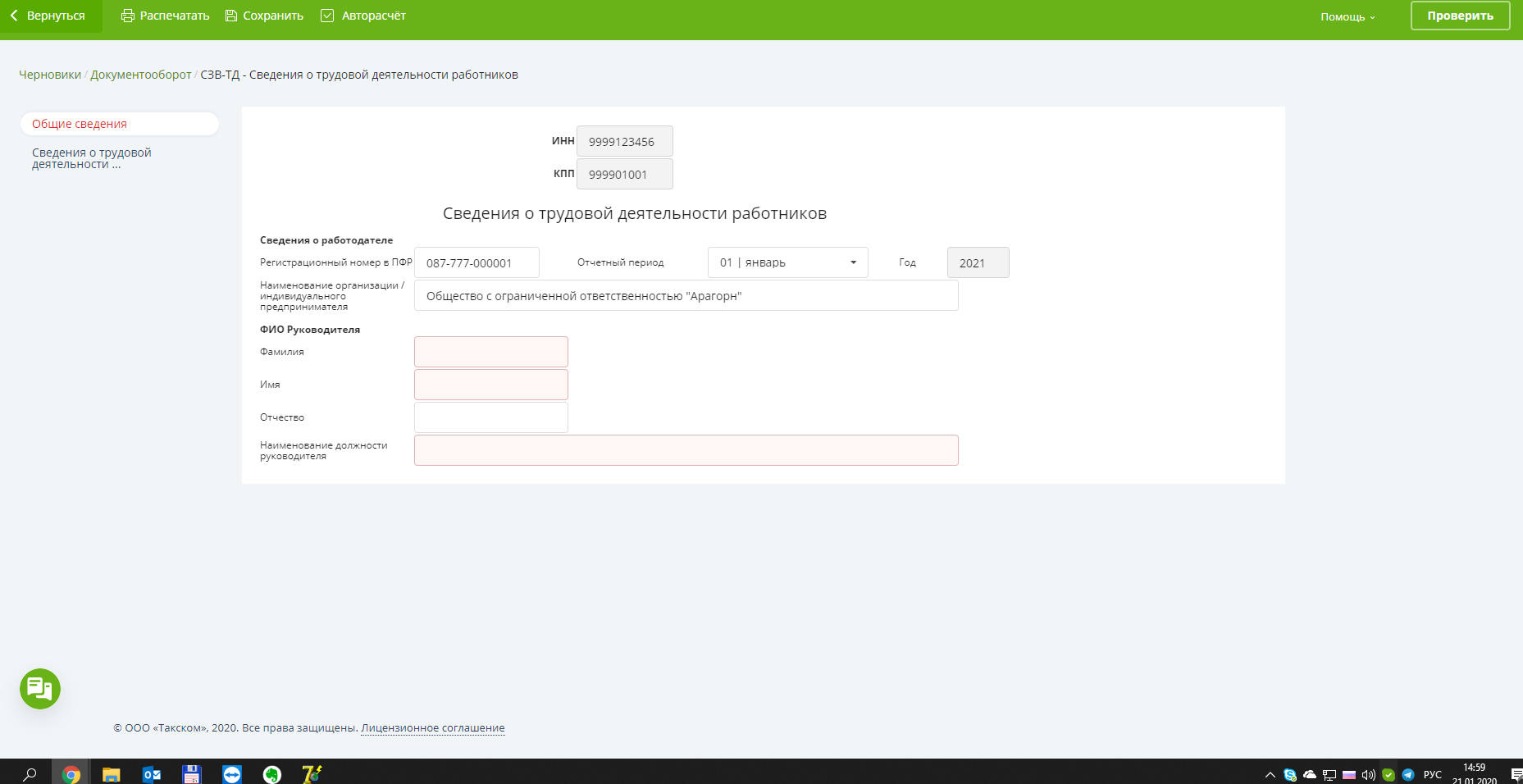This screenshot has height=784, width=1523.
Task: Click the Skype tray icon
Action: pos(1290,774)
